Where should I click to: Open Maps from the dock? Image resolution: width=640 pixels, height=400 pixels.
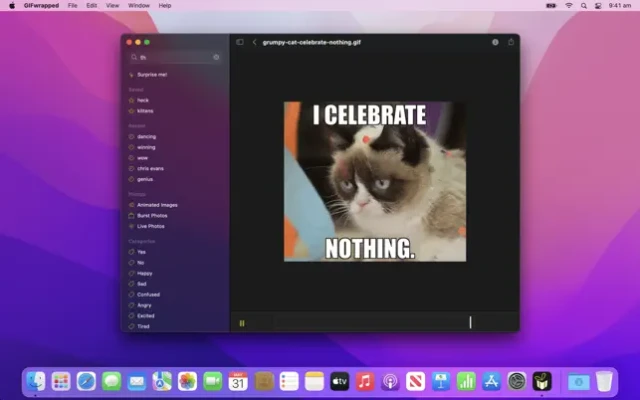[x=162, y=382]
